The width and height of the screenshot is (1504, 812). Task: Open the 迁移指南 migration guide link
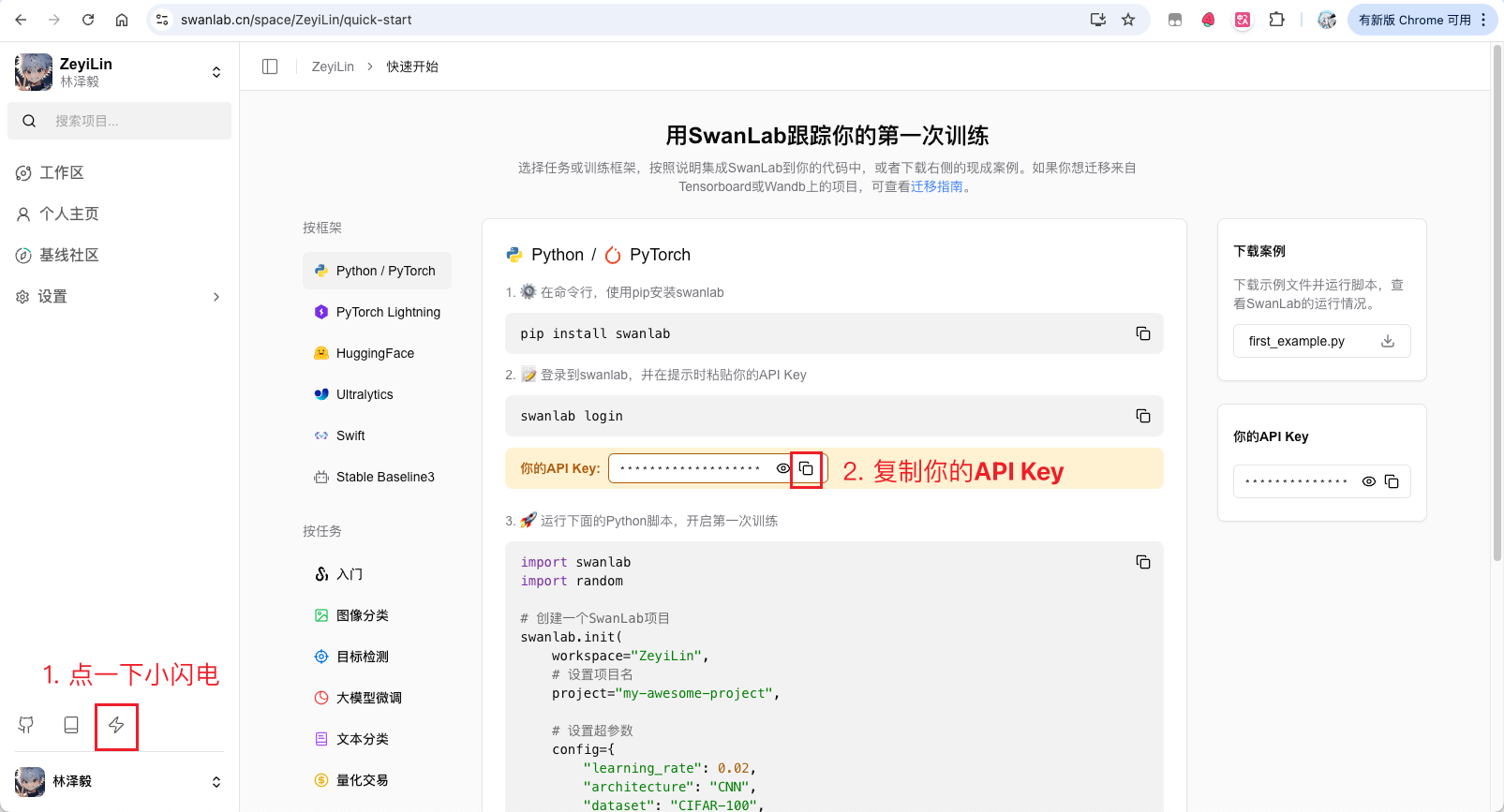[937, 186]
